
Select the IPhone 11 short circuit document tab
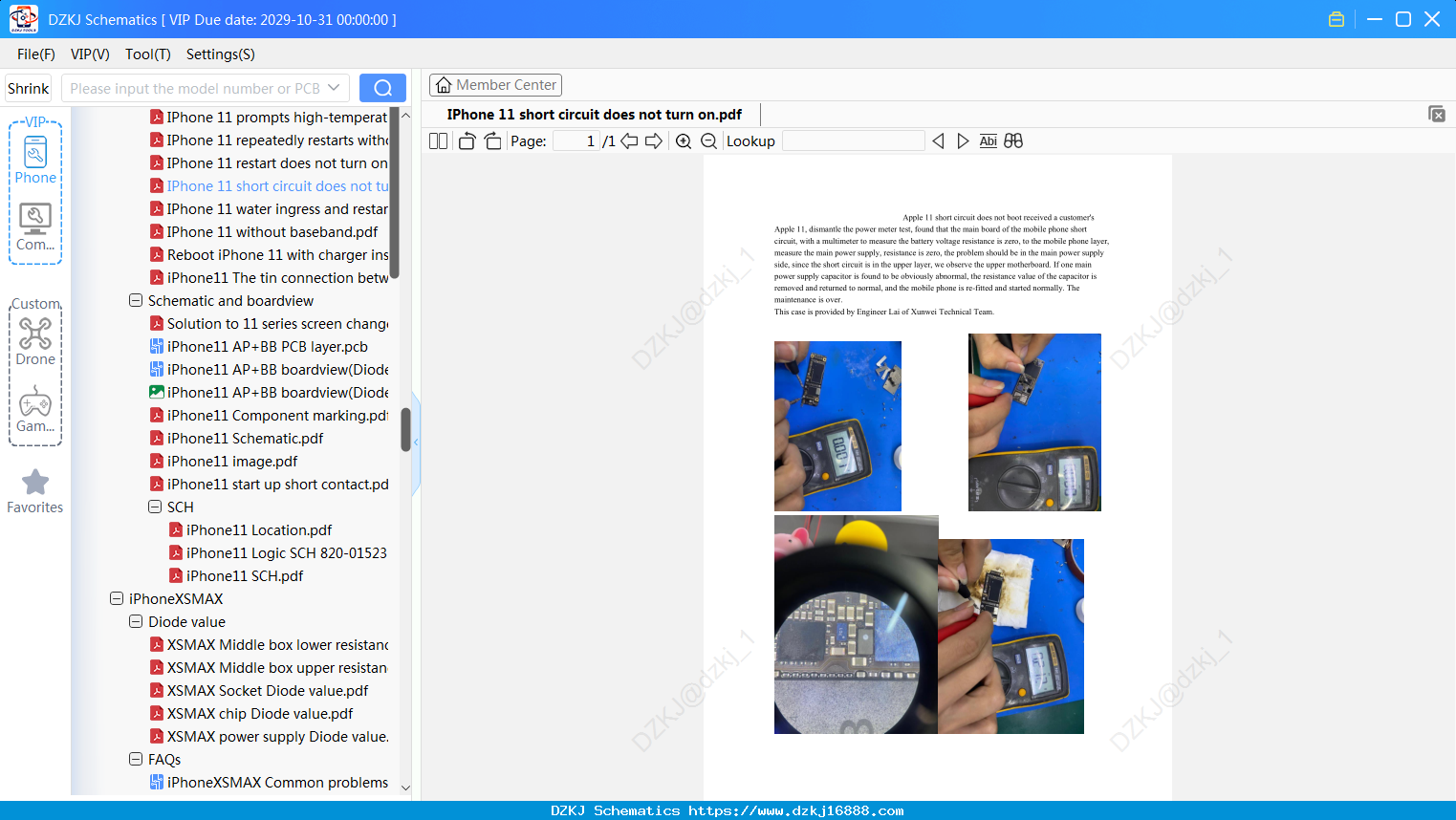pos(594,114)
